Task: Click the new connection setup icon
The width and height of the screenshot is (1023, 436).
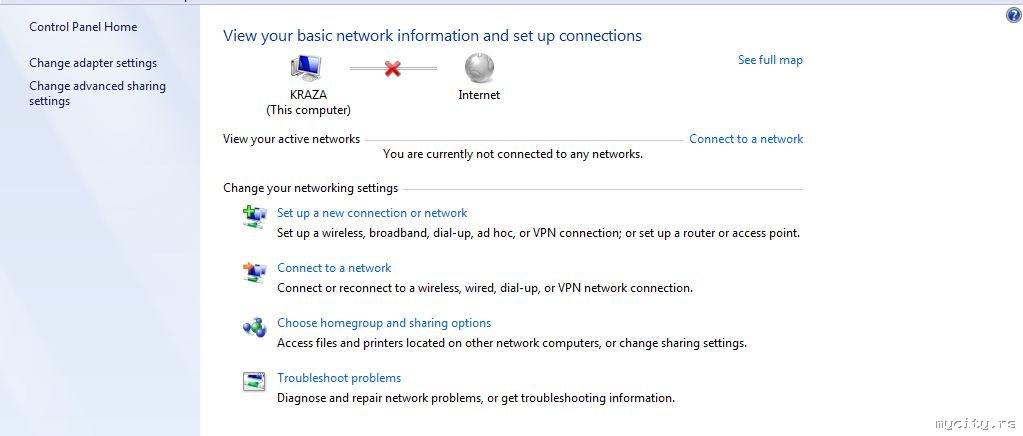Action: click(x=254, y=216)
